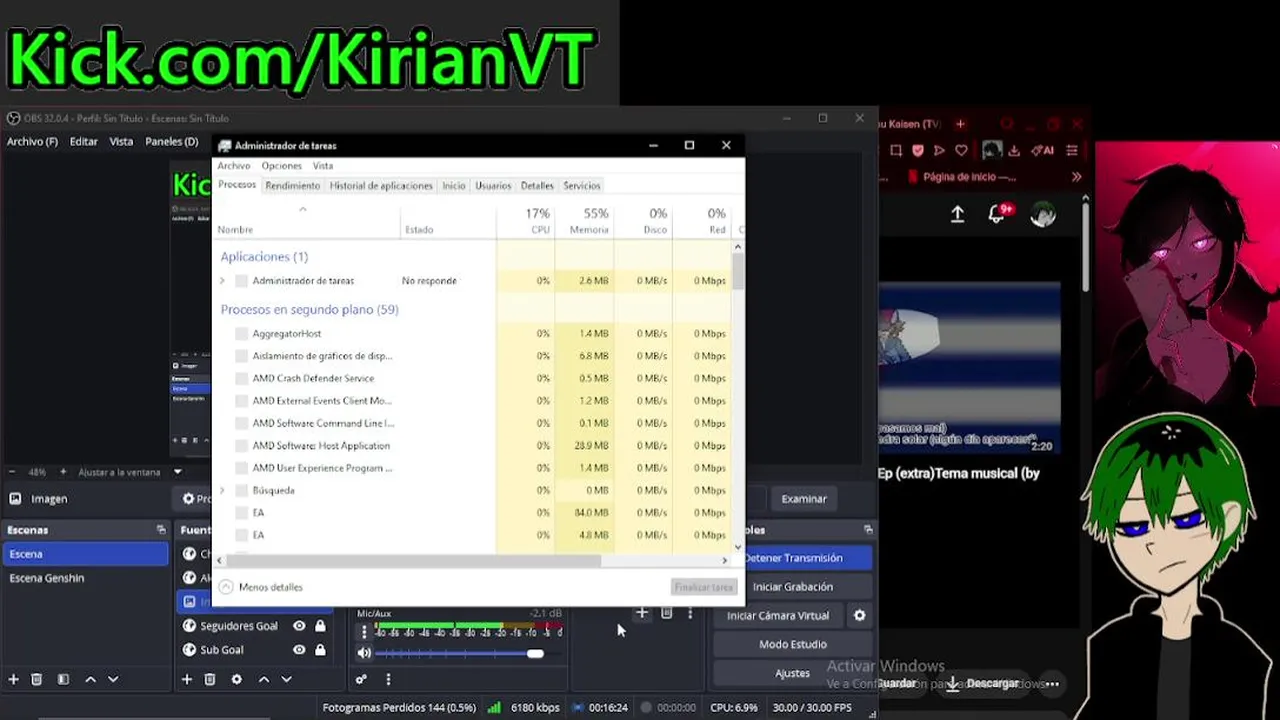The height and width of the screenshot is (720, 1280).
Task: Select Escena Genshin scene
Action: (x=47, y=578)
